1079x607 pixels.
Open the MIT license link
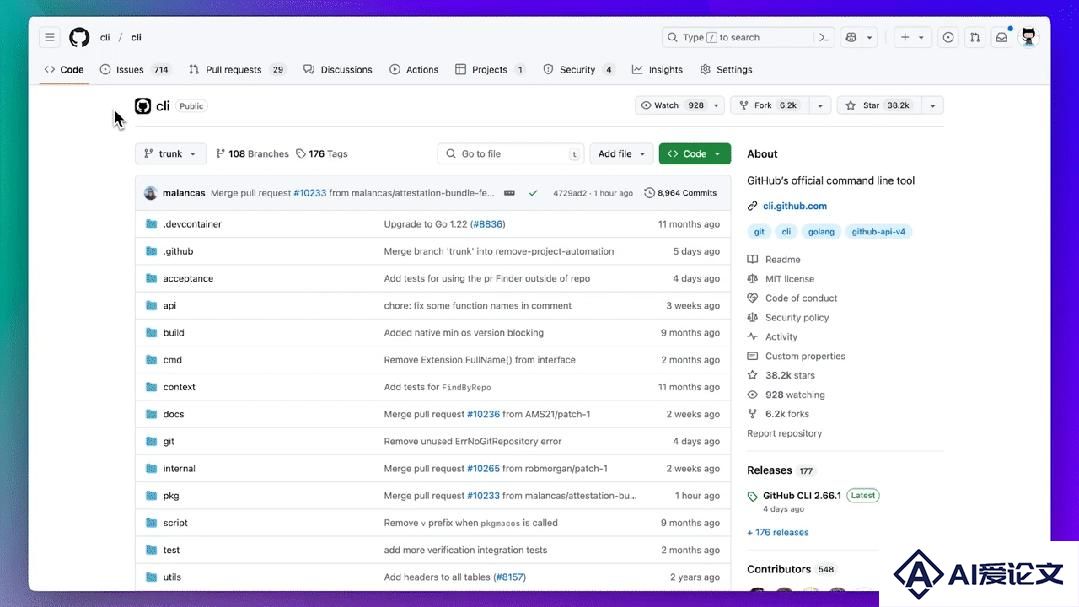(x=789, y=279)
